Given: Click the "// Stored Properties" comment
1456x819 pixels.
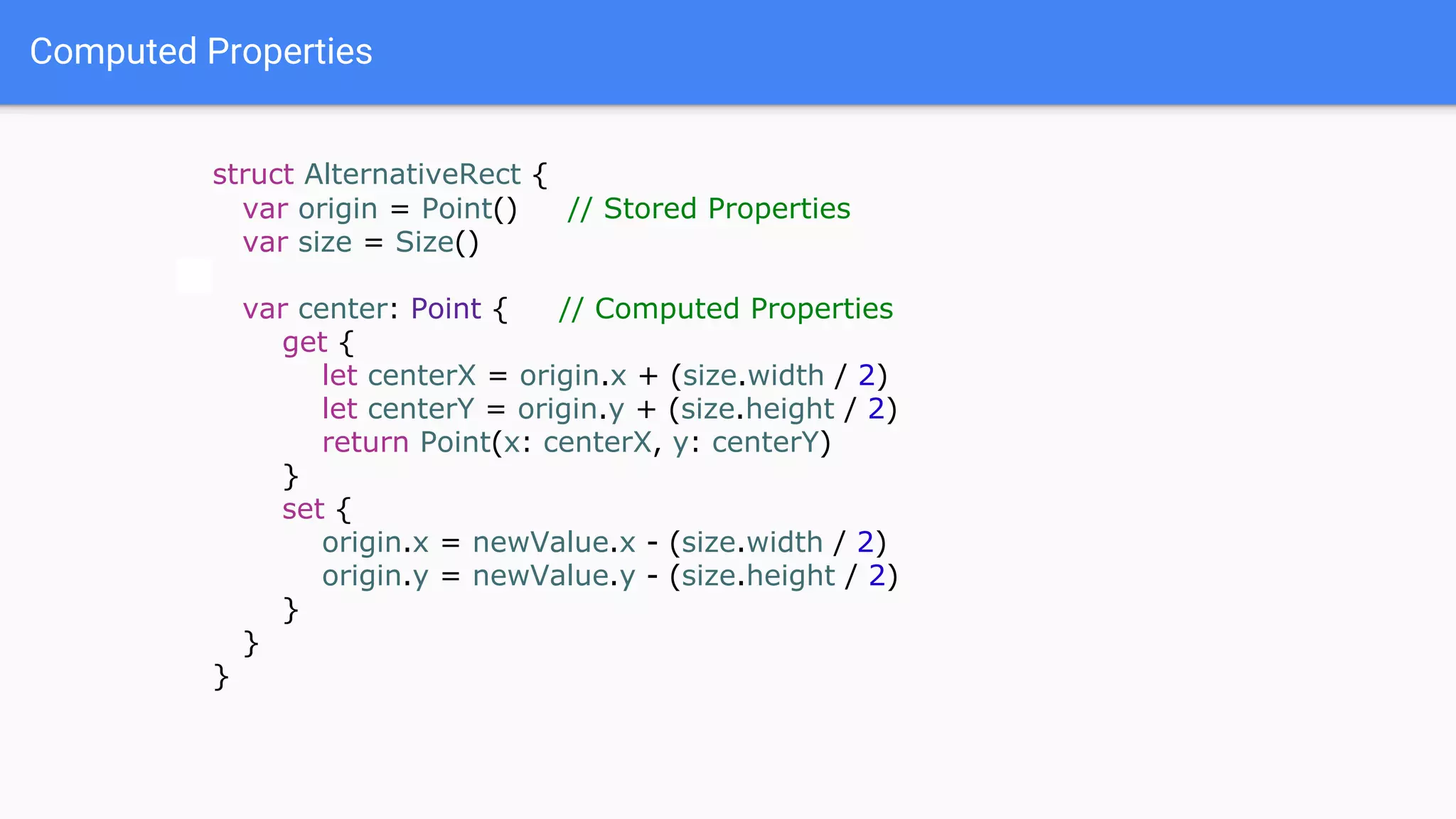Looking at the screenshot, I should pos(709,209).
